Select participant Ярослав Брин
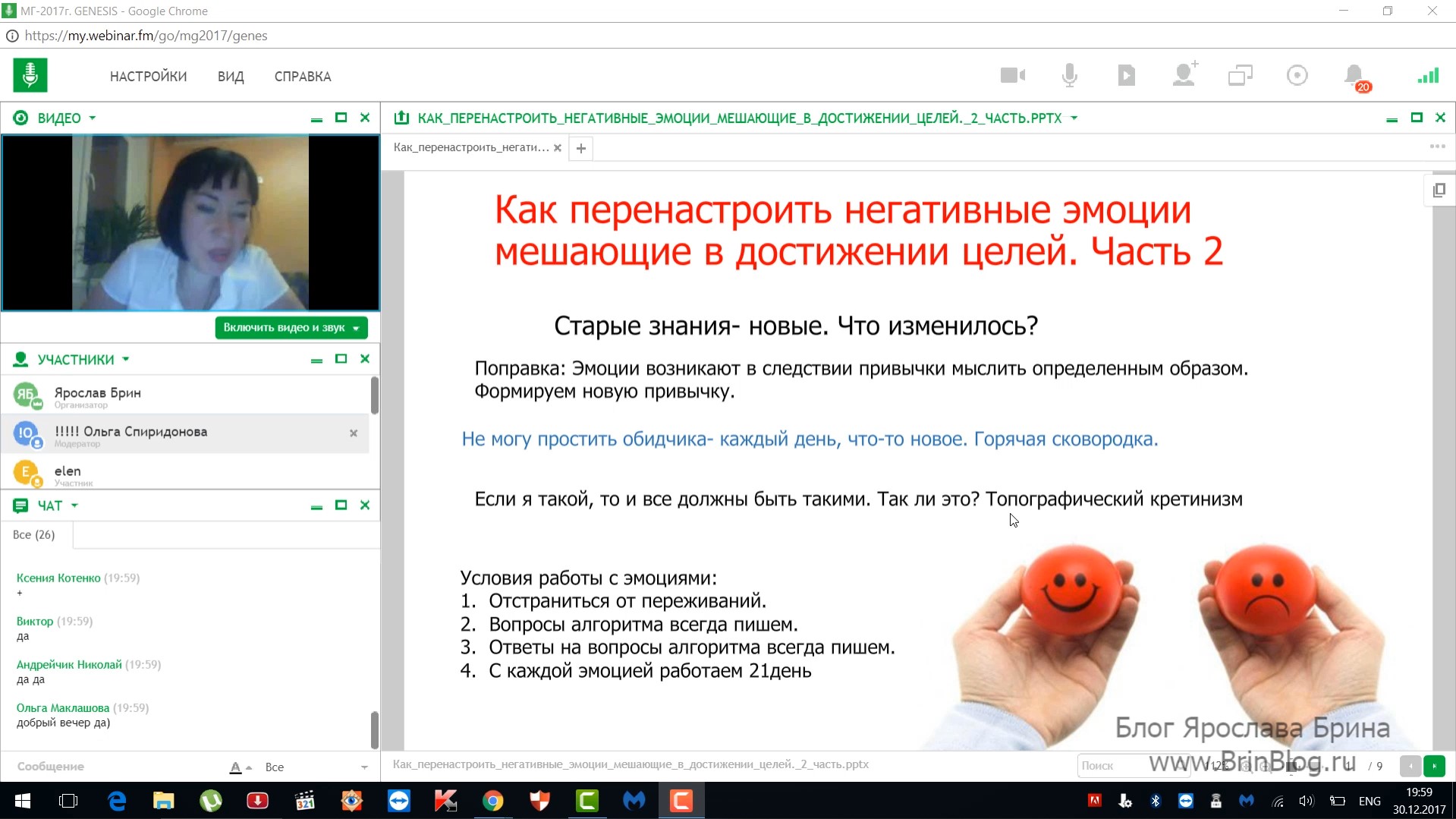Viewport: 1456px width, 819px height. pyautogui.click(x=185, y=395)
